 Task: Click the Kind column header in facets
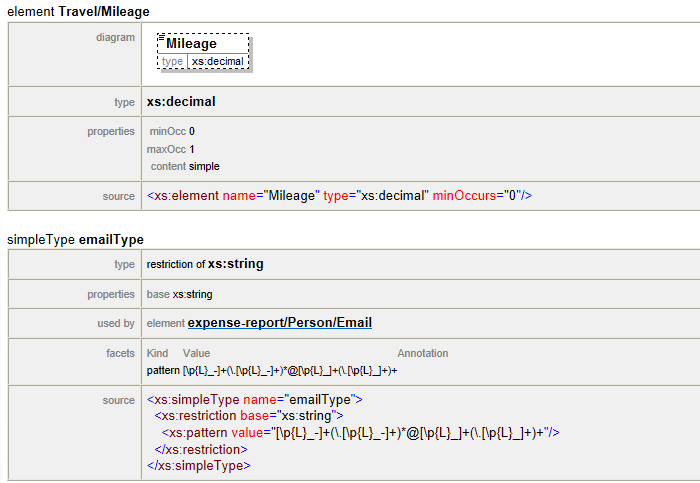pos(157,353)
